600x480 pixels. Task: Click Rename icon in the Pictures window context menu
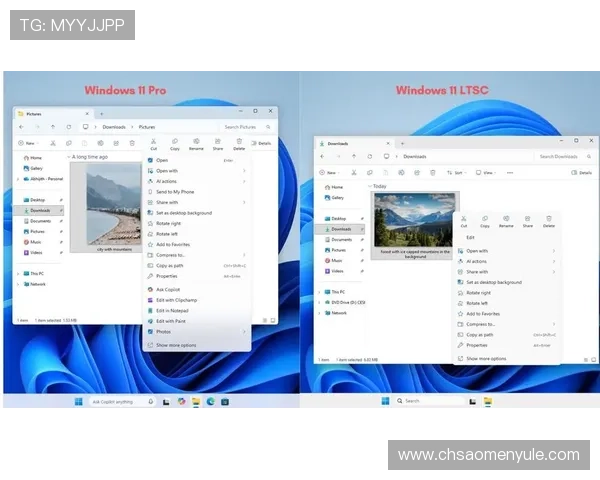tap(196, 142)
